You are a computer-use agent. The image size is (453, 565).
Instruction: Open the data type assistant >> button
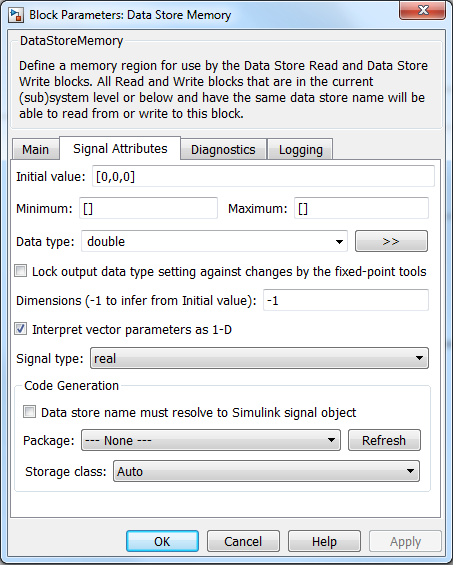click(391, 241)
